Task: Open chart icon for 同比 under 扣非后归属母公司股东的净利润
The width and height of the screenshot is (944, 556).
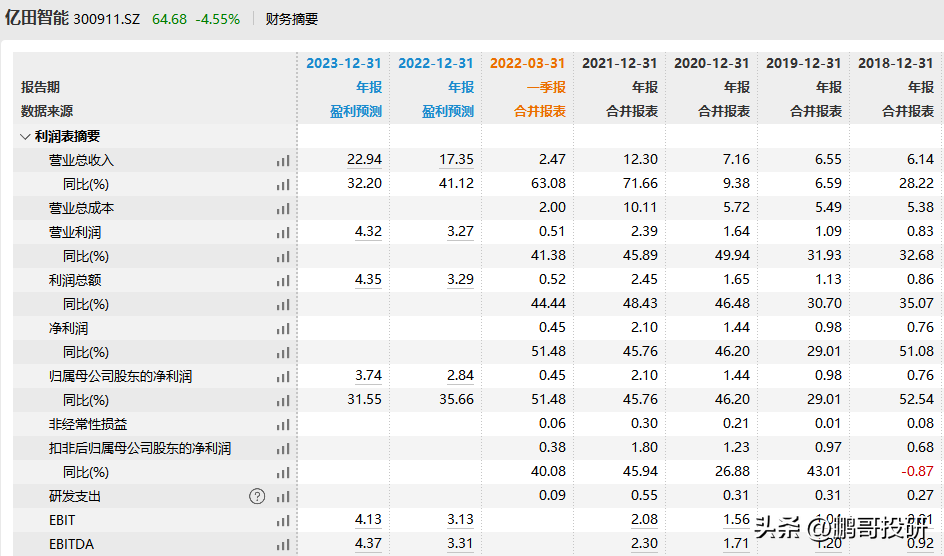Action: (x=283, y=473)
